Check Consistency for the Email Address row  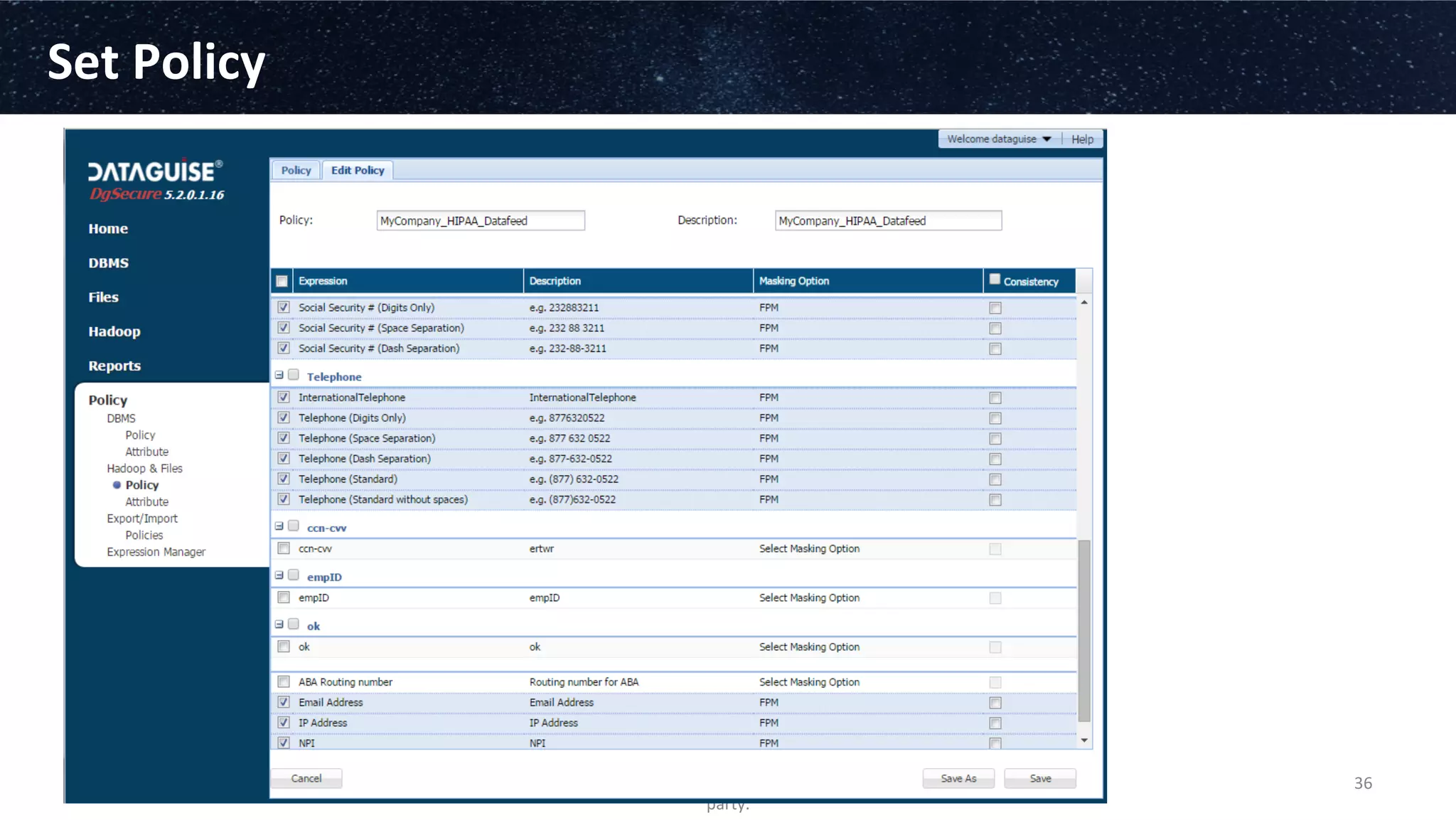(995, 703)
